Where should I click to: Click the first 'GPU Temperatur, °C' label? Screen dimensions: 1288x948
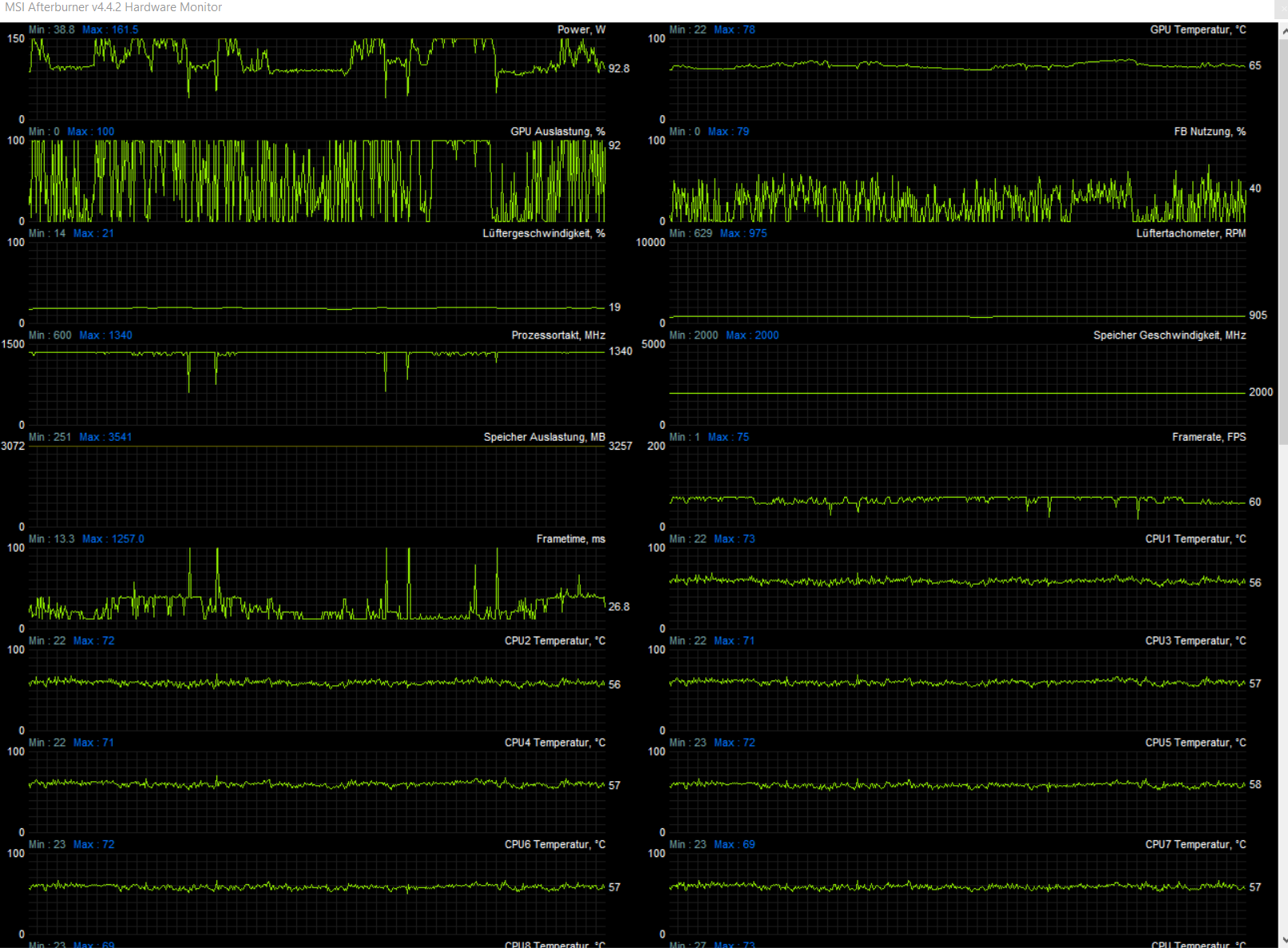[x=1198, y=30]
